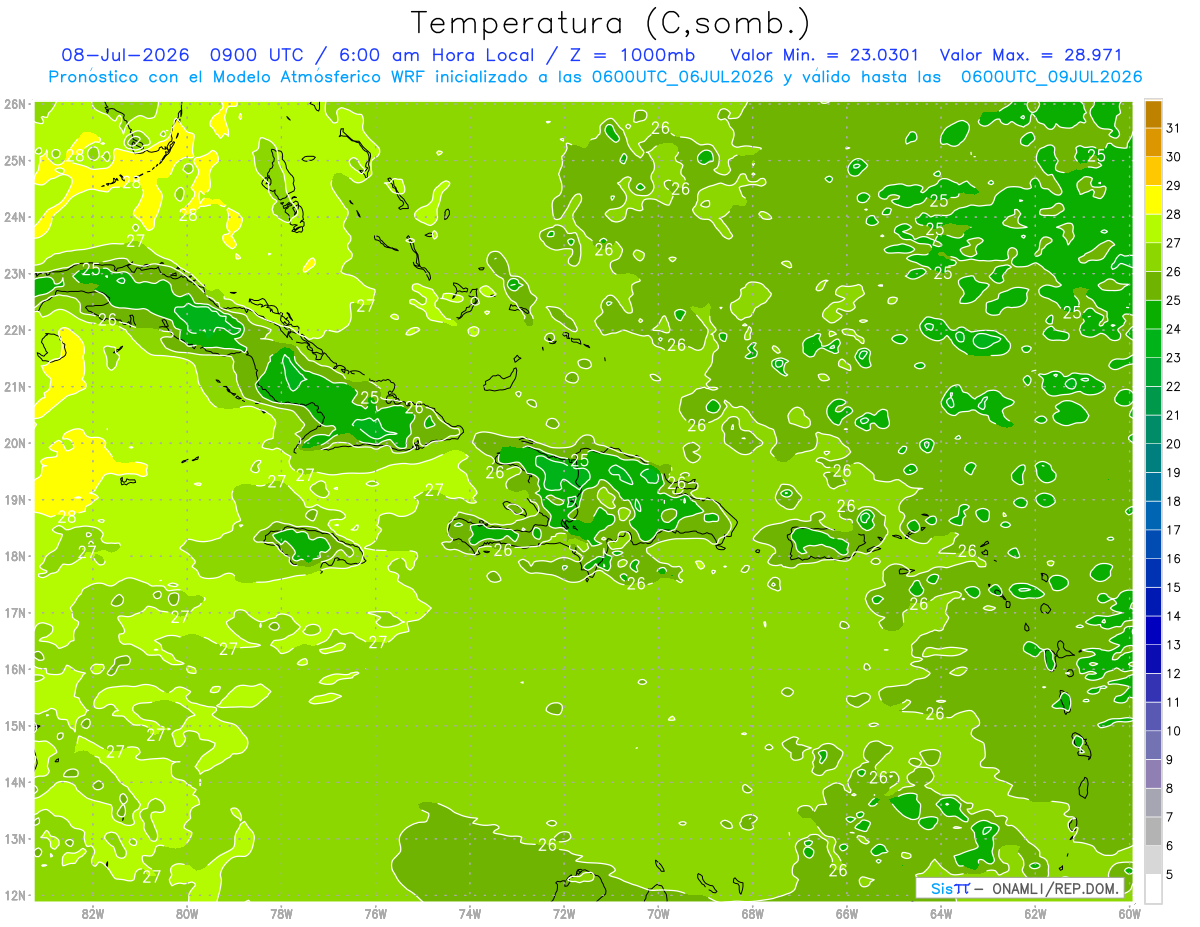Image resolution: width=1200 pixels, height=927 pixels.
Task: Click the blue swatch between 15 and 16
Action: 1153,572
